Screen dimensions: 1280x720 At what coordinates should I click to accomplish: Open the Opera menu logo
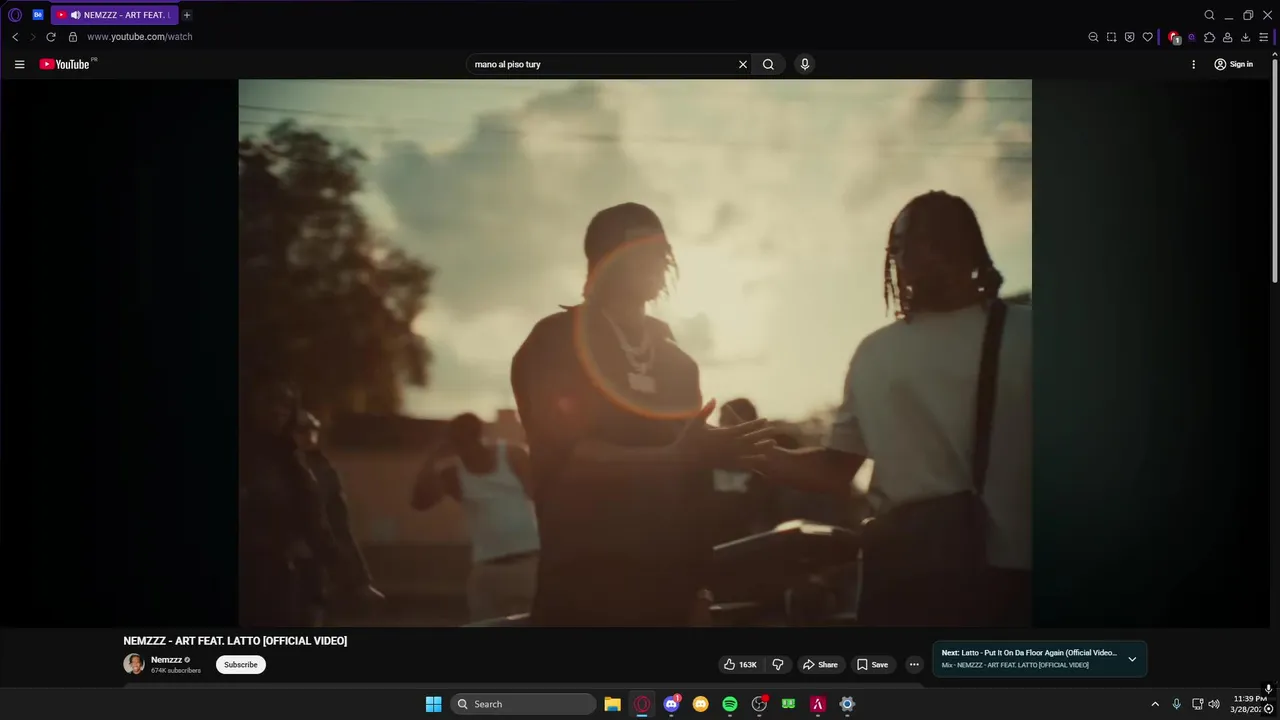click(x=15, y=15)
